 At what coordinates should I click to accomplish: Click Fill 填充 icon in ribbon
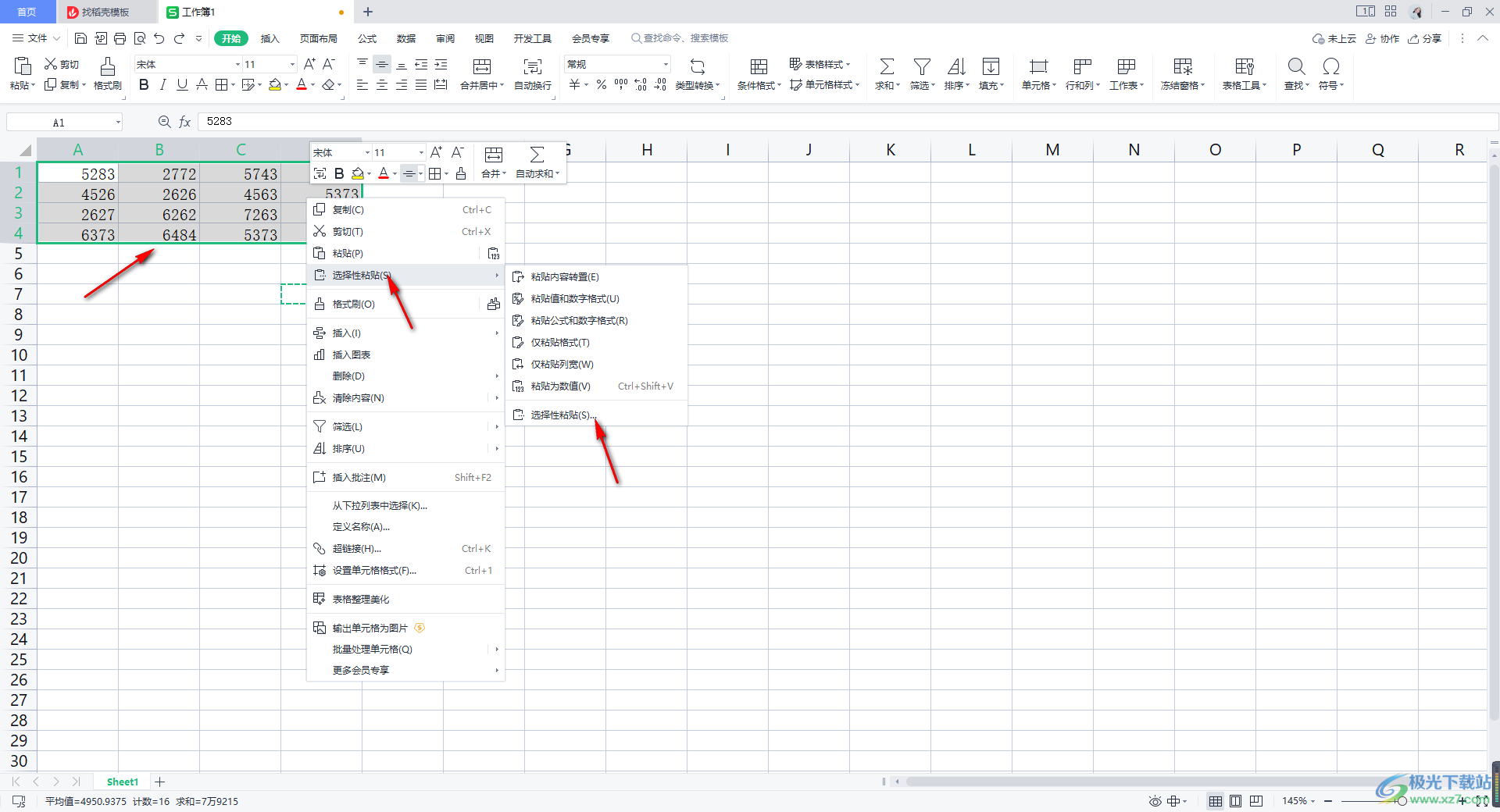(x=991, y=66)
